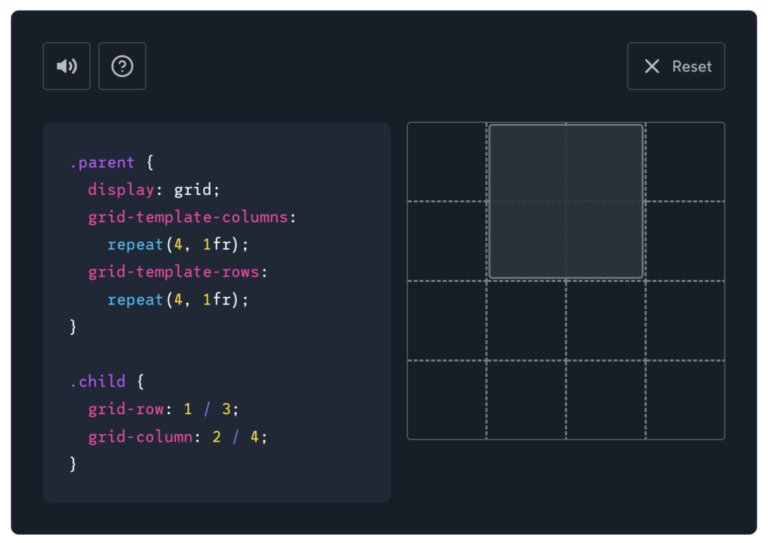Click the 'grid-template-rows' property text
Image resolution: width=768 pixels, height=543 pixels.
click(x=174, y=272)
